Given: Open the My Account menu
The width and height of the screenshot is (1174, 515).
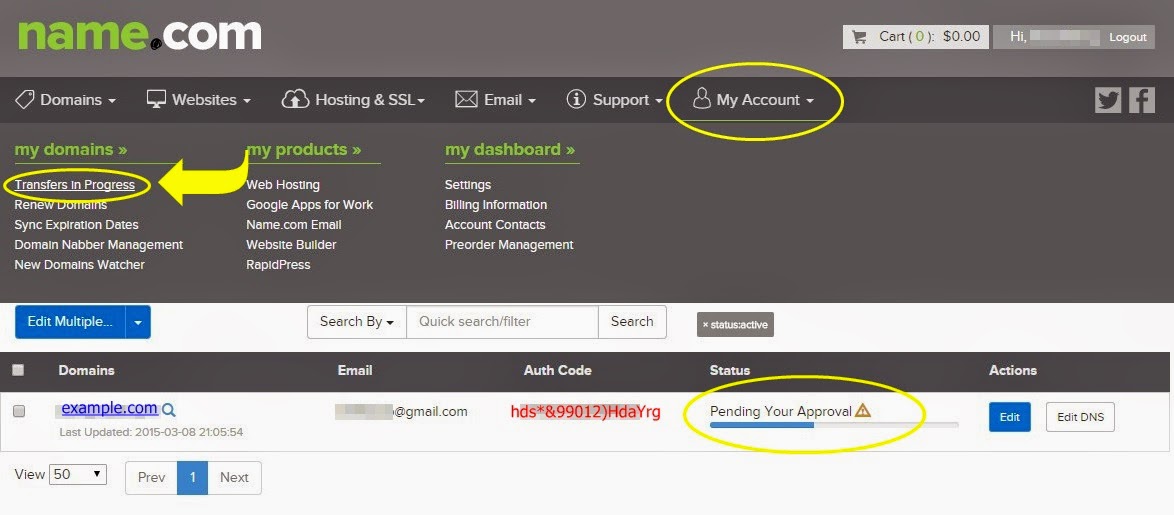Looking at the screenshot, I should pyautogui.click(x=753, y=100).
